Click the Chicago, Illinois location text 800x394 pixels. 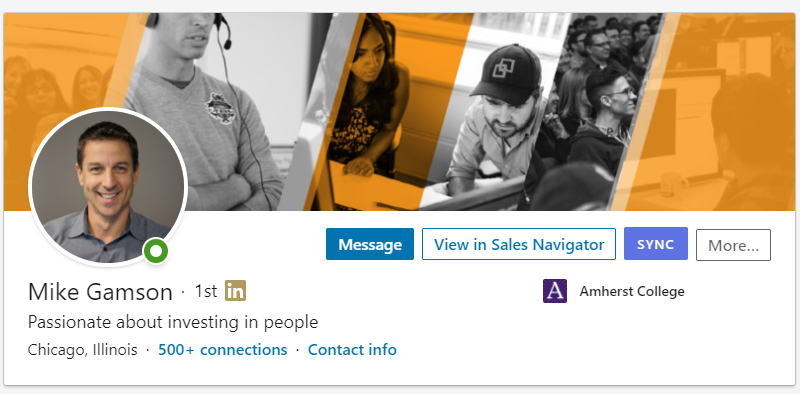(x=83, y=350)
